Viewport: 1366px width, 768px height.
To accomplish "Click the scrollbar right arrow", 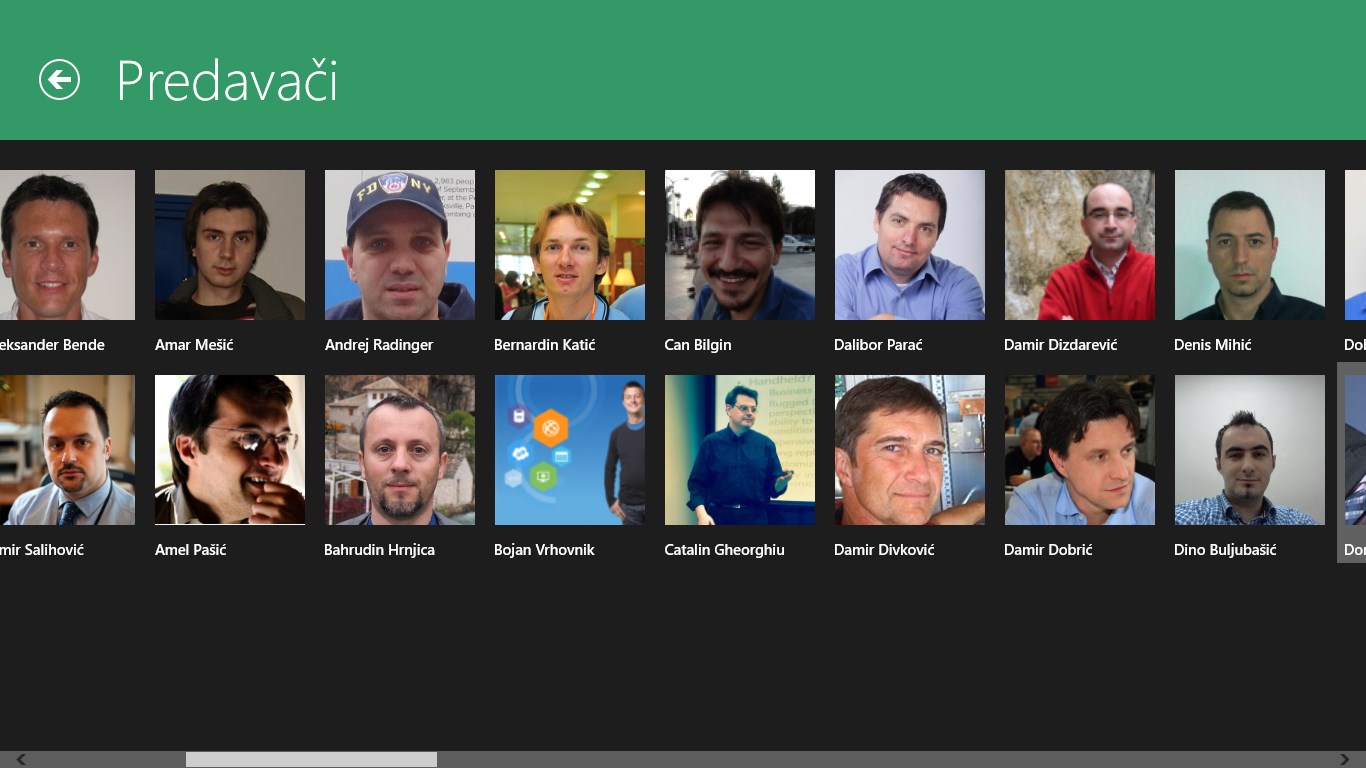I will point(1345,760).
